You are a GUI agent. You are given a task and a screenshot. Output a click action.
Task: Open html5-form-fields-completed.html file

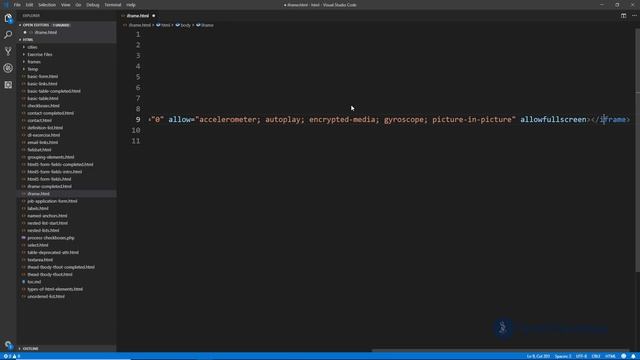(60, 164)
